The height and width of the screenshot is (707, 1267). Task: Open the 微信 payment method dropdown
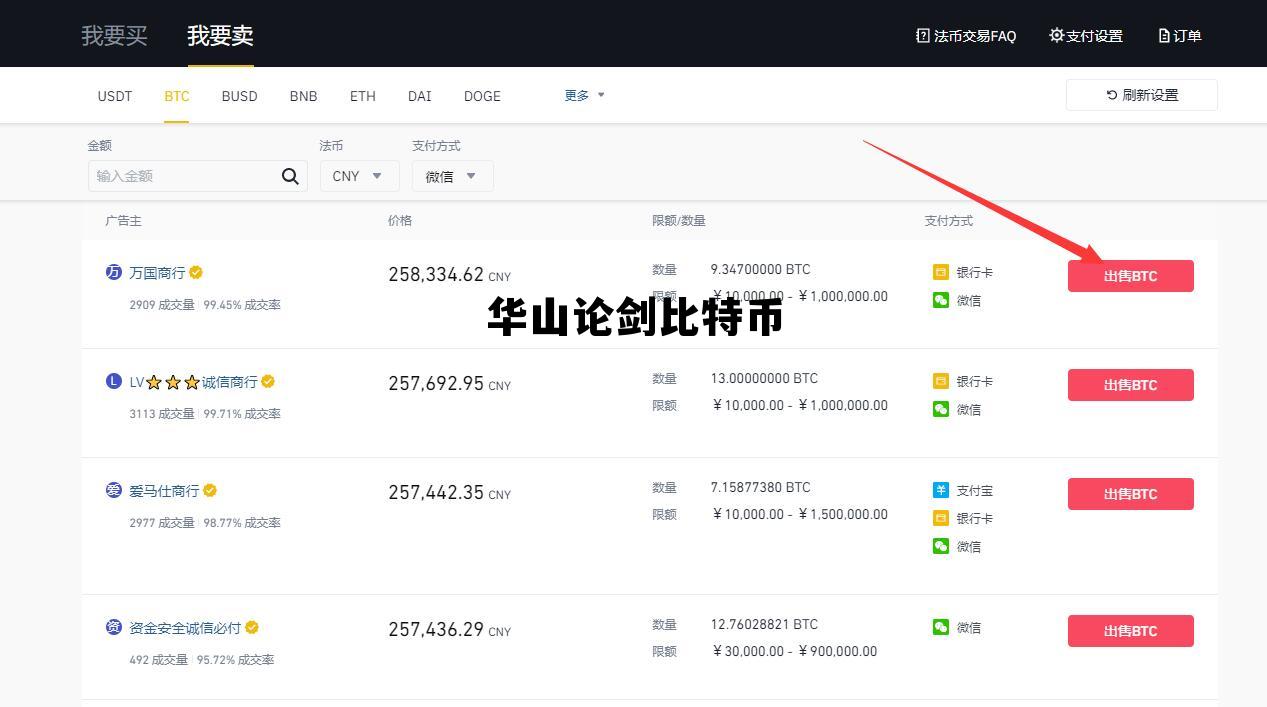tap(452, 176)
